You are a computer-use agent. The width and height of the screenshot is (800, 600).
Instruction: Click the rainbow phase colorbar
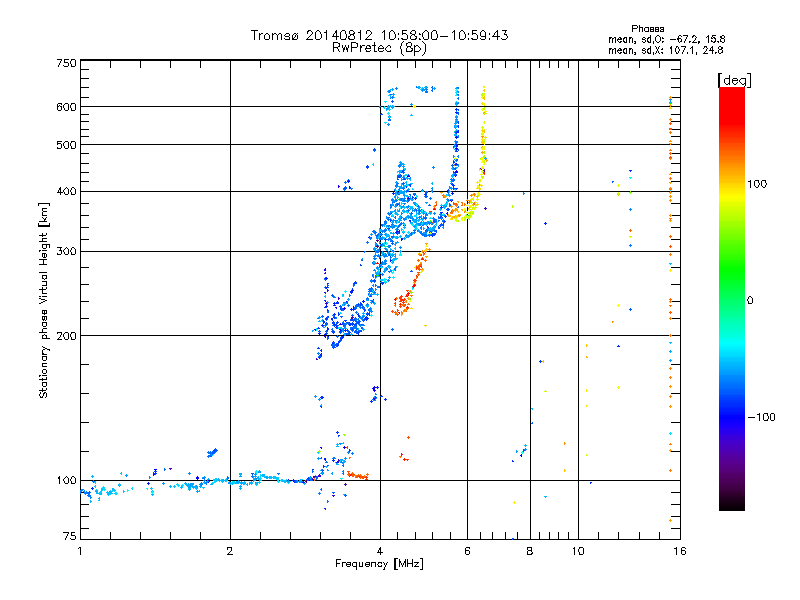point(732,298)
